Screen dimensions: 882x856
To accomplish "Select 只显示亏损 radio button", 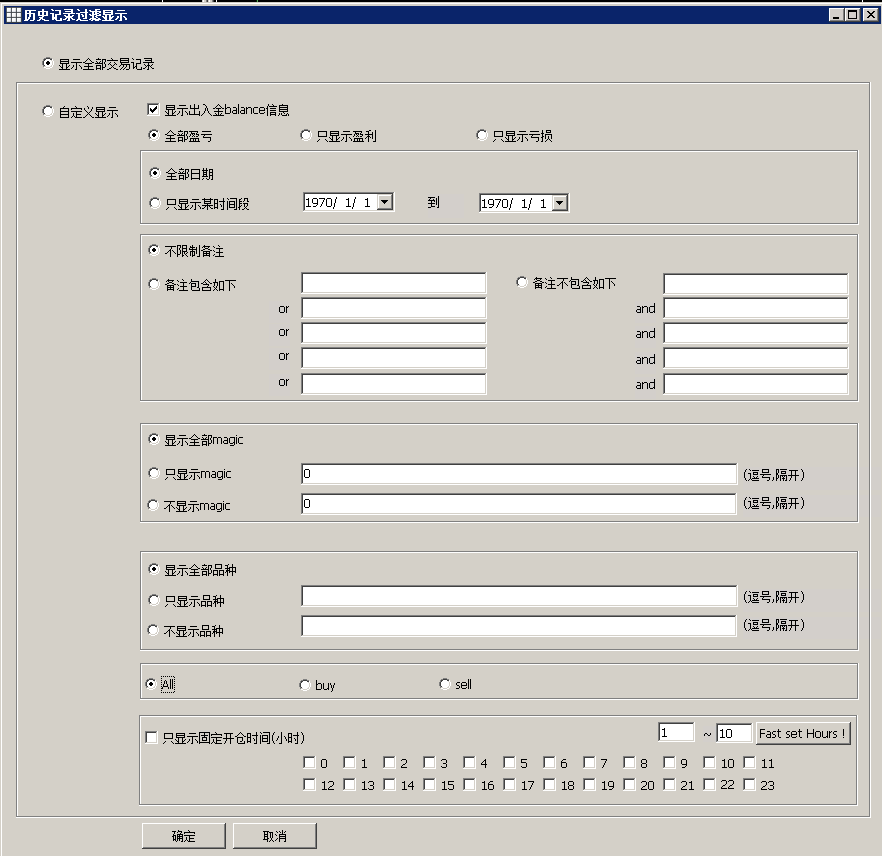I will coord(482,136).
